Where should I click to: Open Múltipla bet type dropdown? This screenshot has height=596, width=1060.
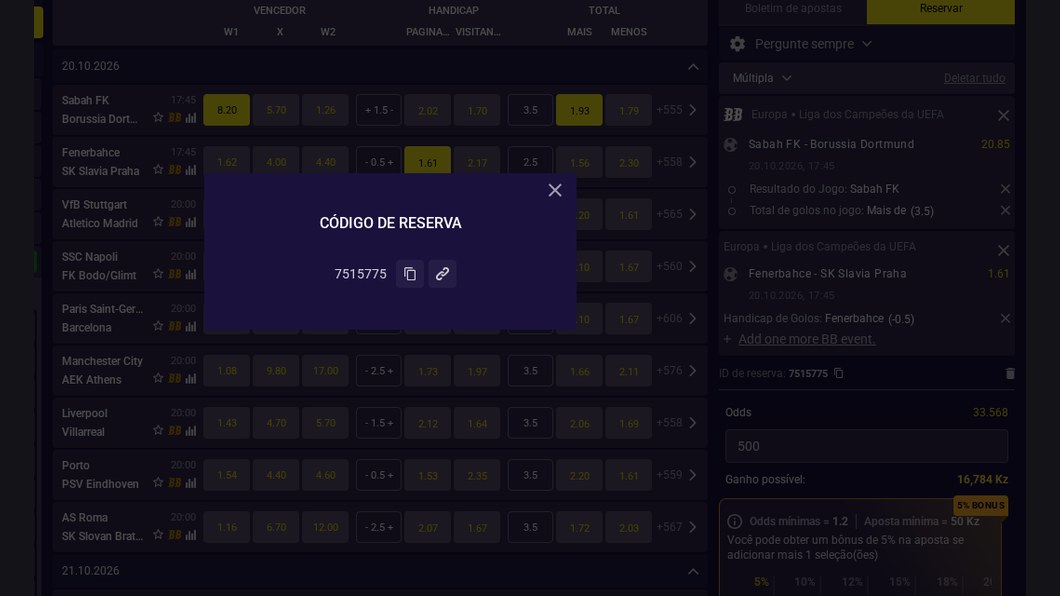click(762, 78)
